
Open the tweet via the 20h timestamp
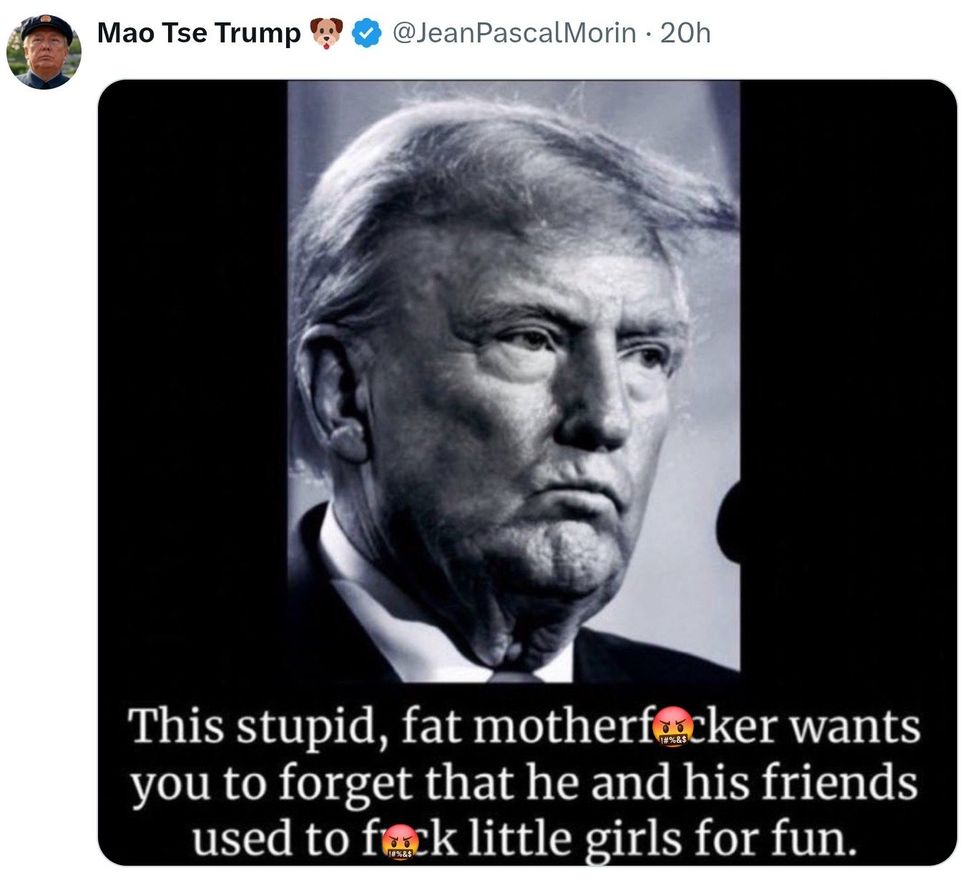(686, 33)
